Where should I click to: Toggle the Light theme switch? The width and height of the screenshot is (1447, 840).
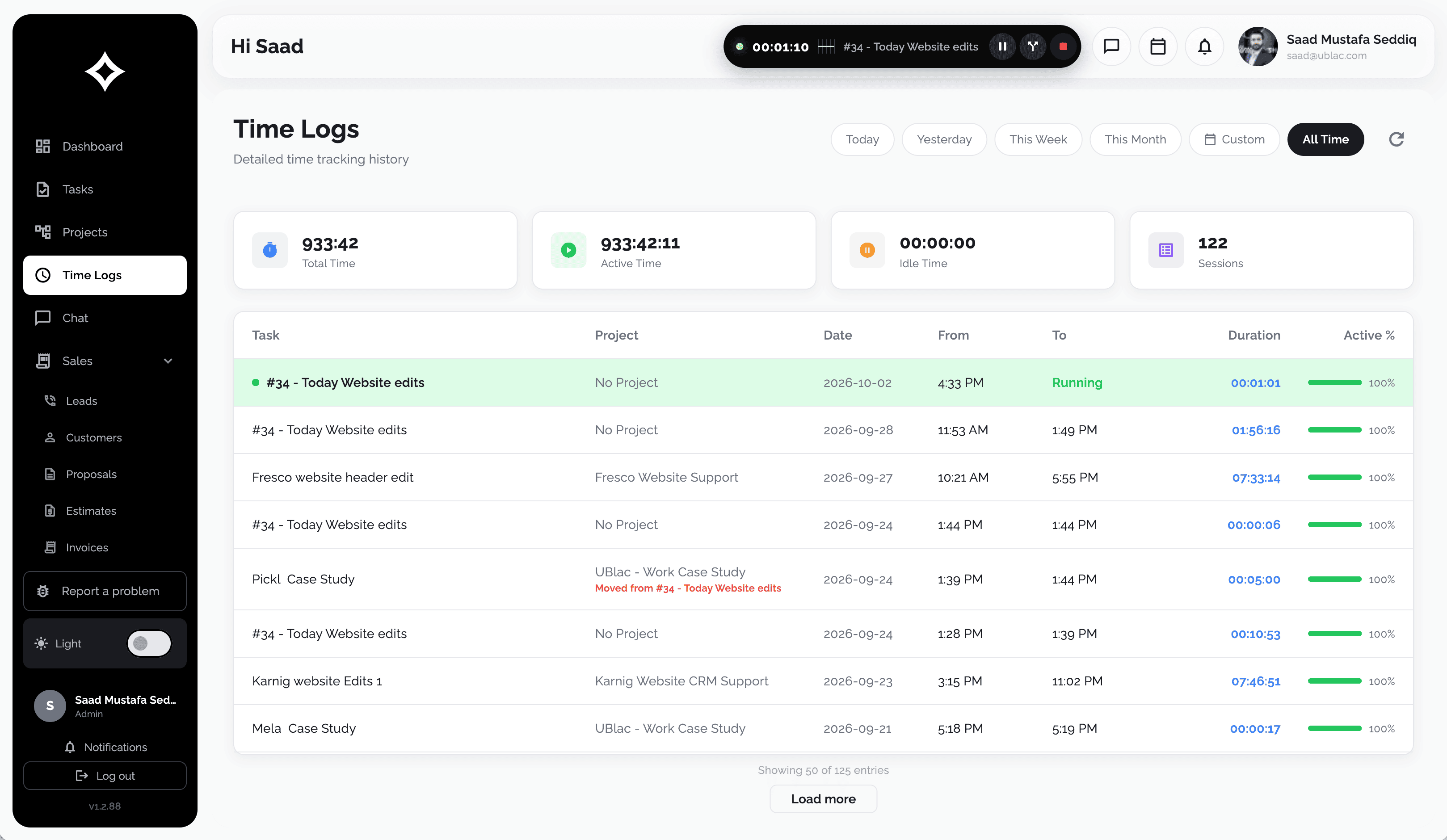[149, 644]
